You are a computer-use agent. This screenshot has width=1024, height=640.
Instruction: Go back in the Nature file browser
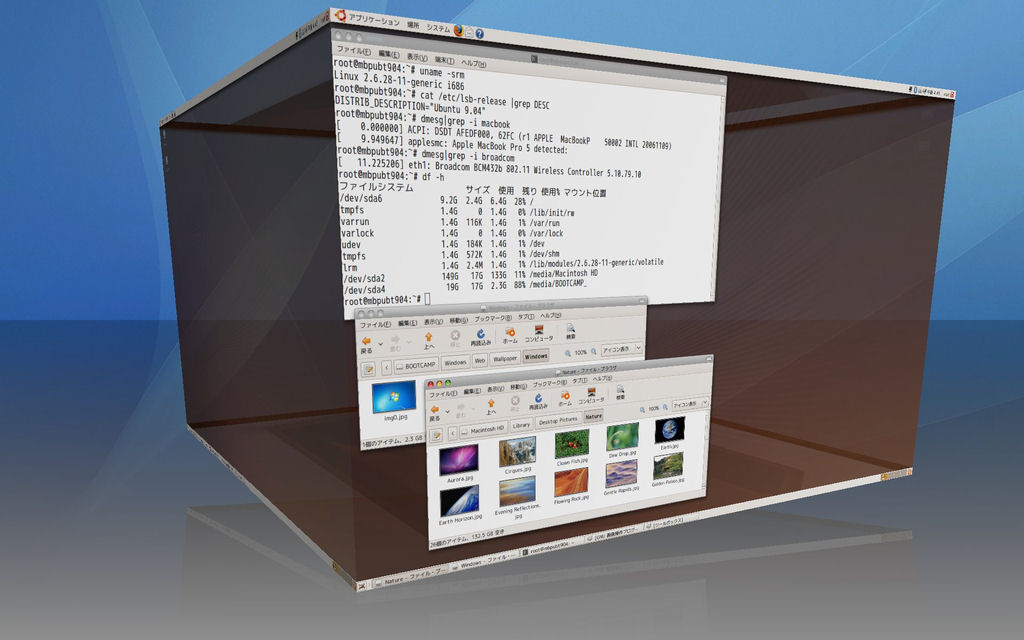point(435,414)
